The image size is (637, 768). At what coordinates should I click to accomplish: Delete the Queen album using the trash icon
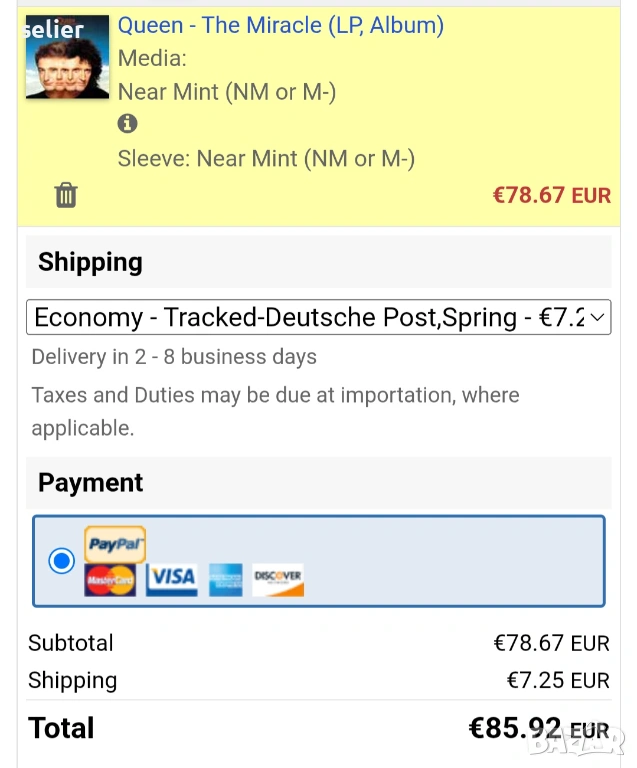pos(66,194)
